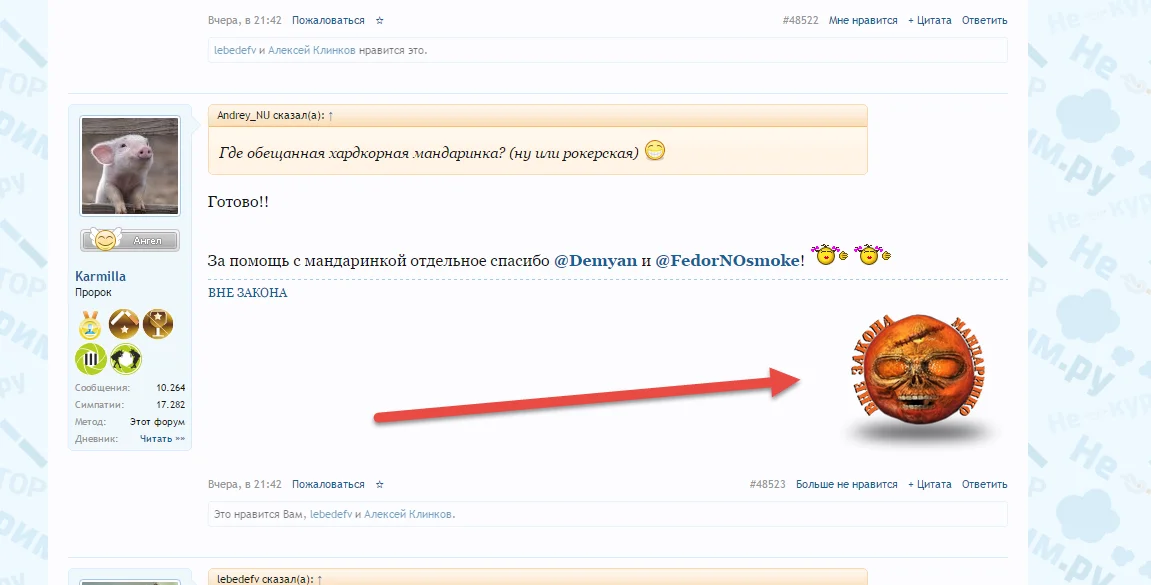This screenshot has width=1151, height=585.
Task: Click '+ Цитата' on post #48523
Action: tap(929, 484)
